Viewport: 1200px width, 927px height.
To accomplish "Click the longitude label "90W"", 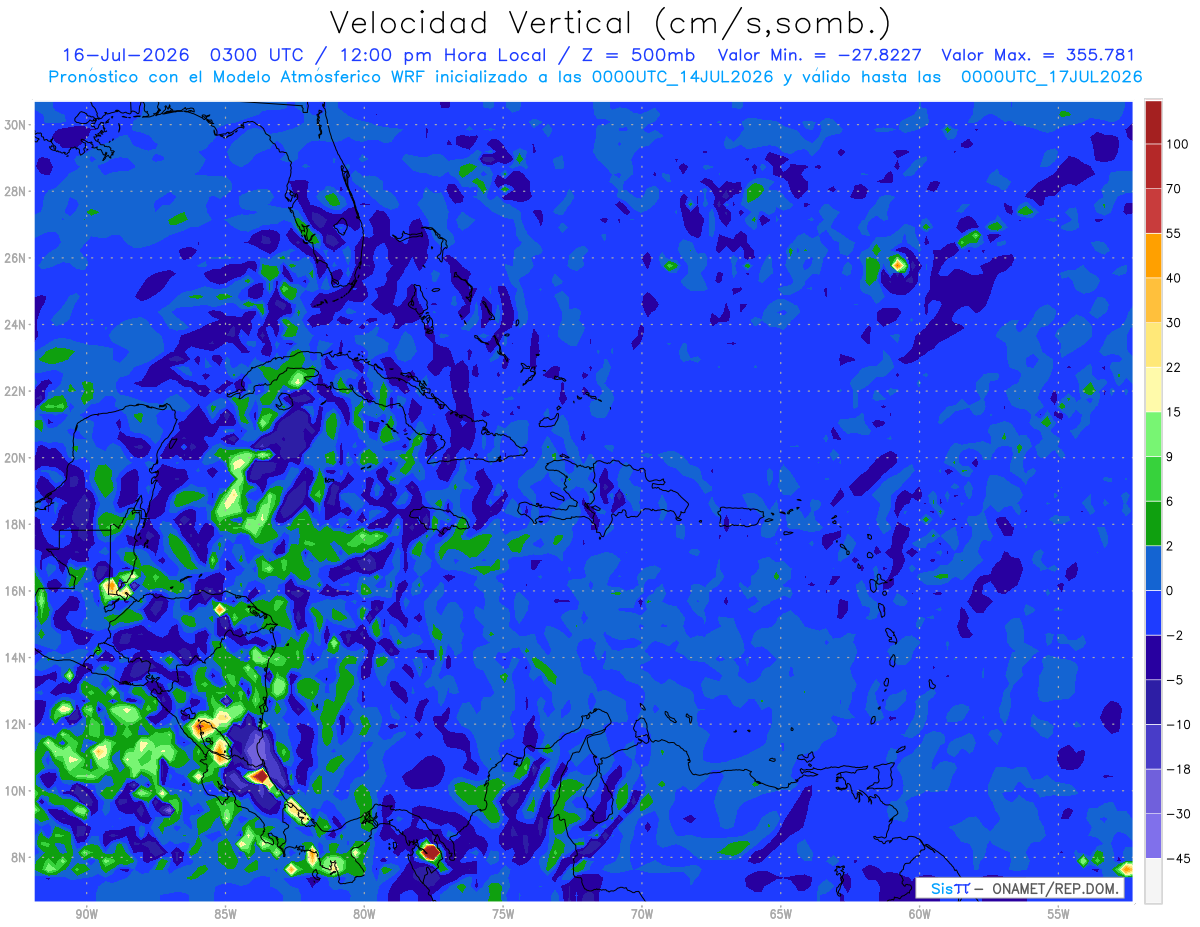I will point(86,914).
